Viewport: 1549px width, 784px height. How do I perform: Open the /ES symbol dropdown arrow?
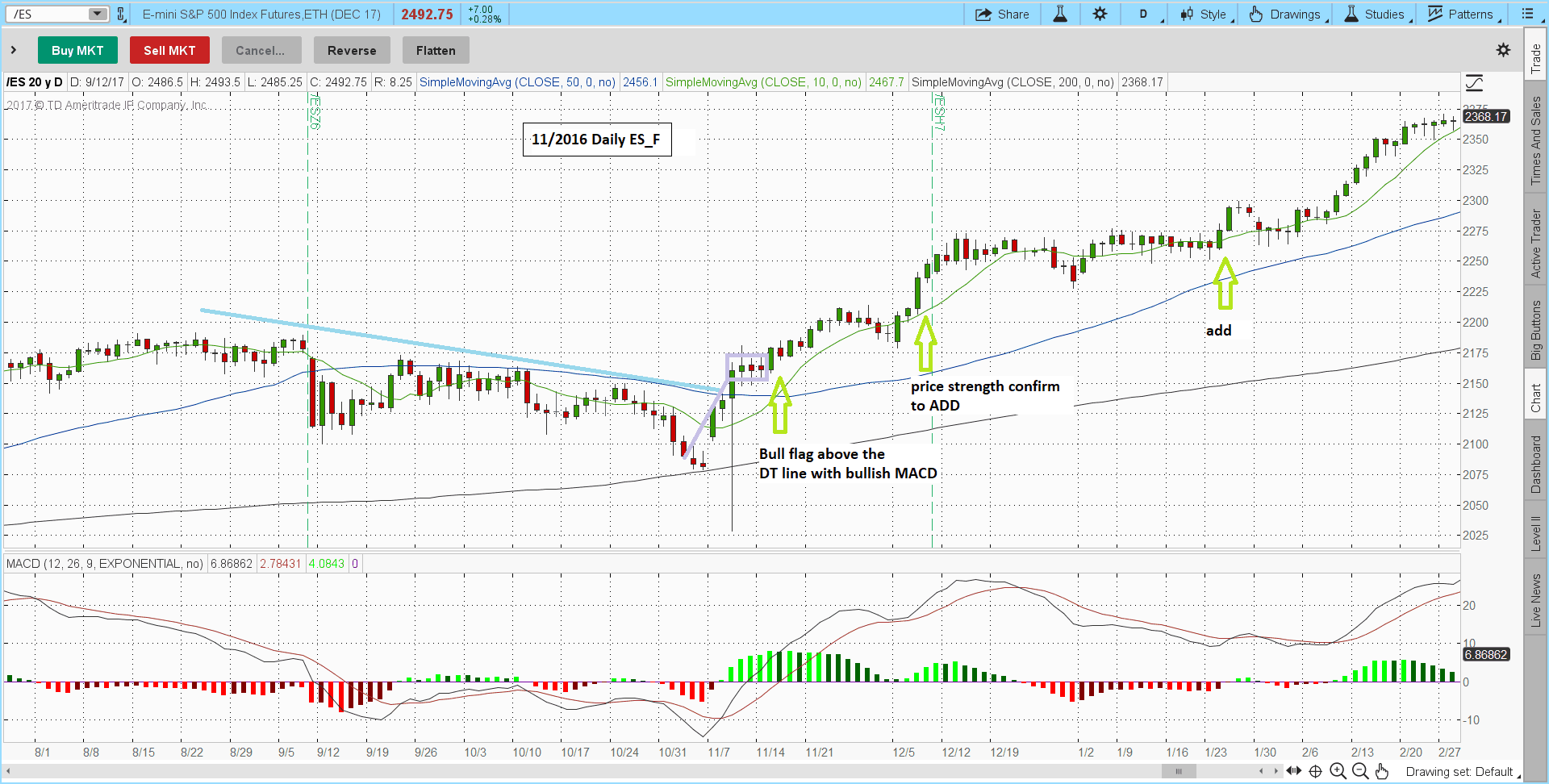(97, 14)
